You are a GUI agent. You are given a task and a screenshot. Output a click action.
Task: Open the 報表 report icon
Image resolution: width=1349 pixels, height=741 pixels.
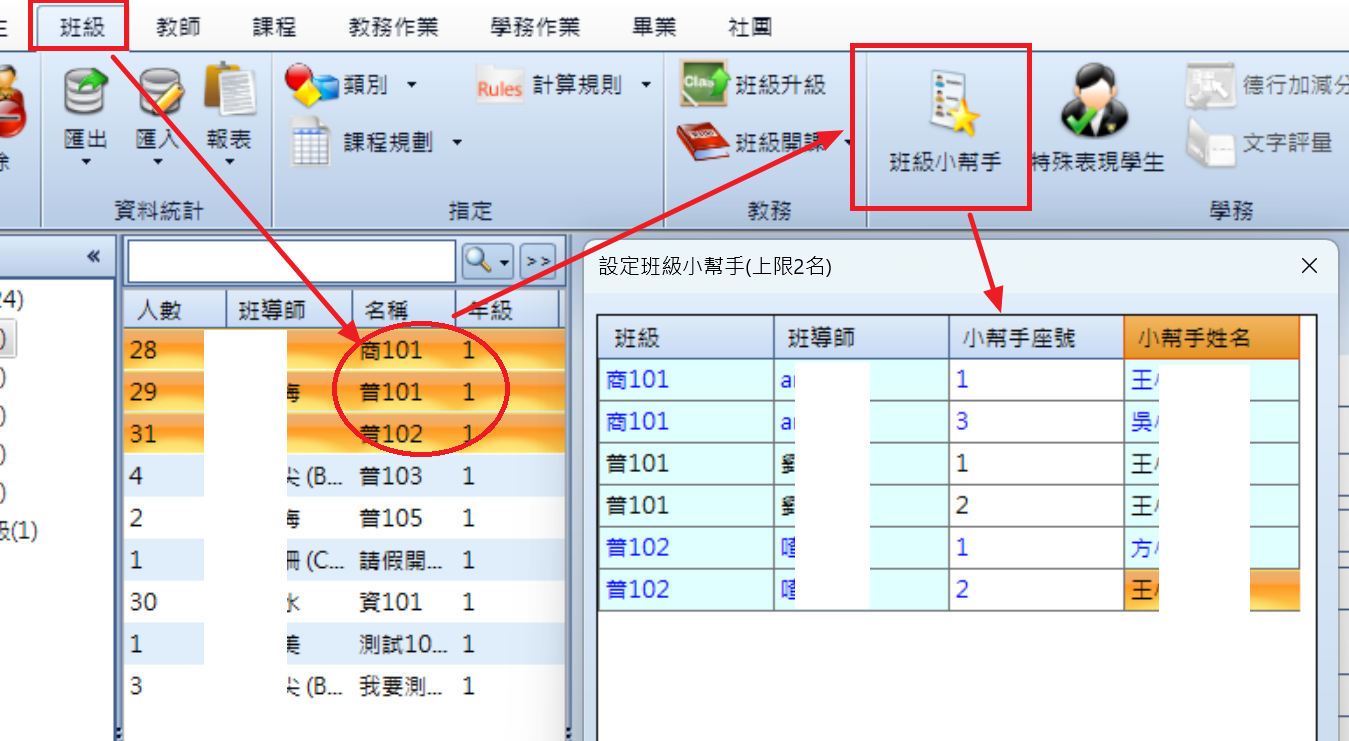point(229,90)
